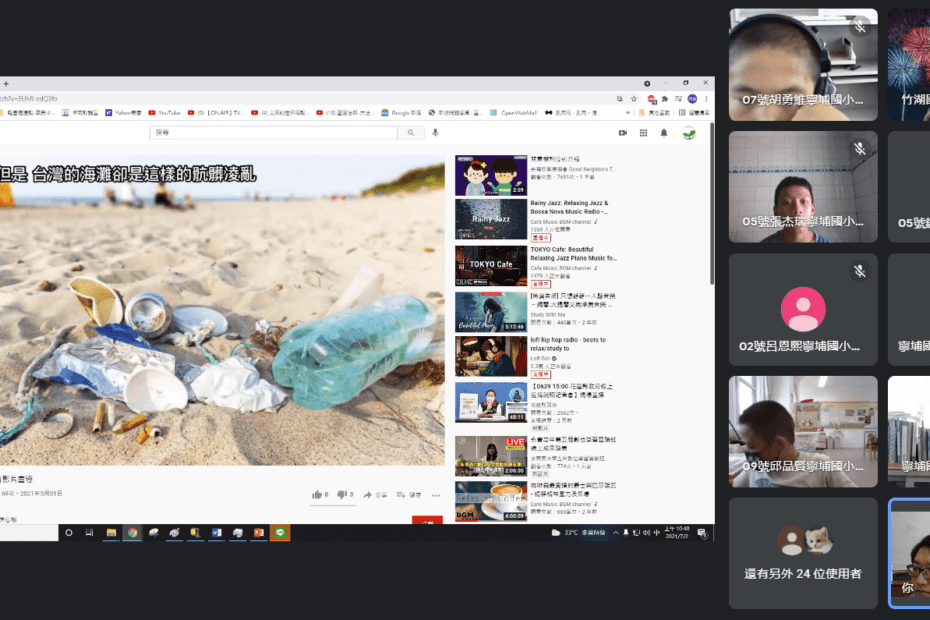
Task: Open the Chrome profile avatar
Action: (x=692, y=99)
